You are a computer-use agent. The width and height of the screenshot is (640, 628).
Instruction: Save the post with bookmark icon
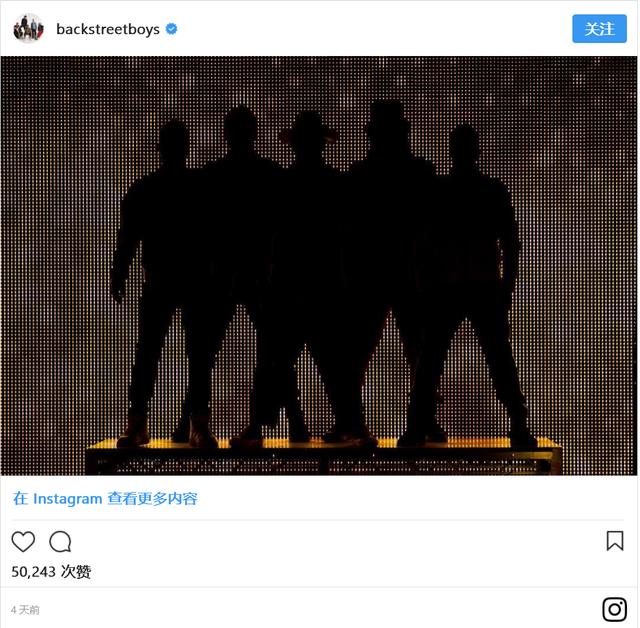615,541
